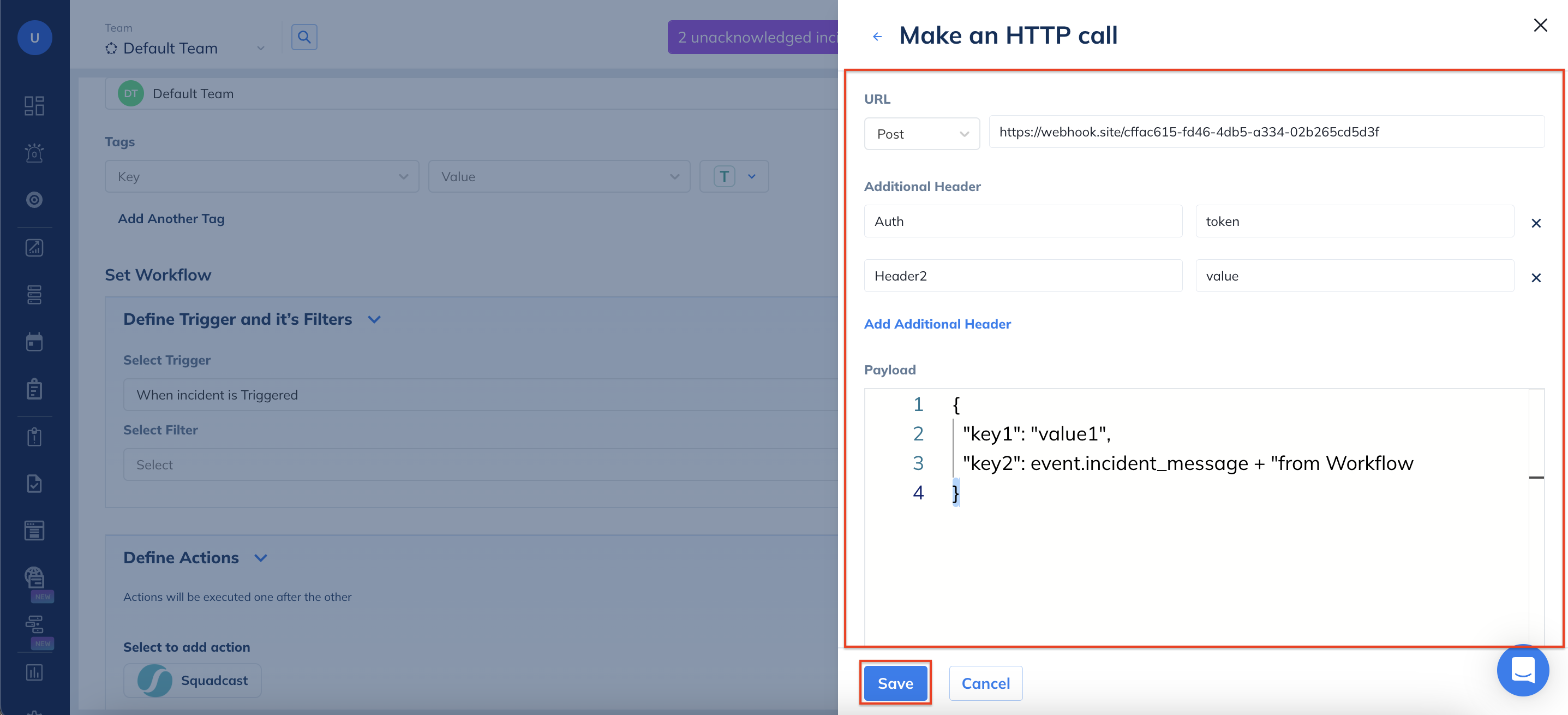1568x715 pixels.
Task: Collapse Define Trigger and it's Filters section
Action: click(374, 319)
